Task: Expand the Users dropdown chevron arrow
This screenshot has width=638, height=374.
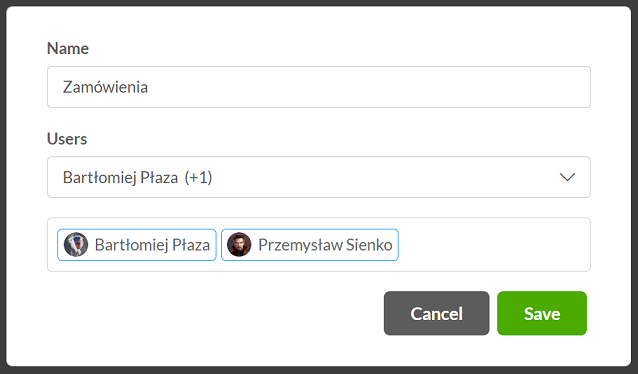Action: (567, 177)
